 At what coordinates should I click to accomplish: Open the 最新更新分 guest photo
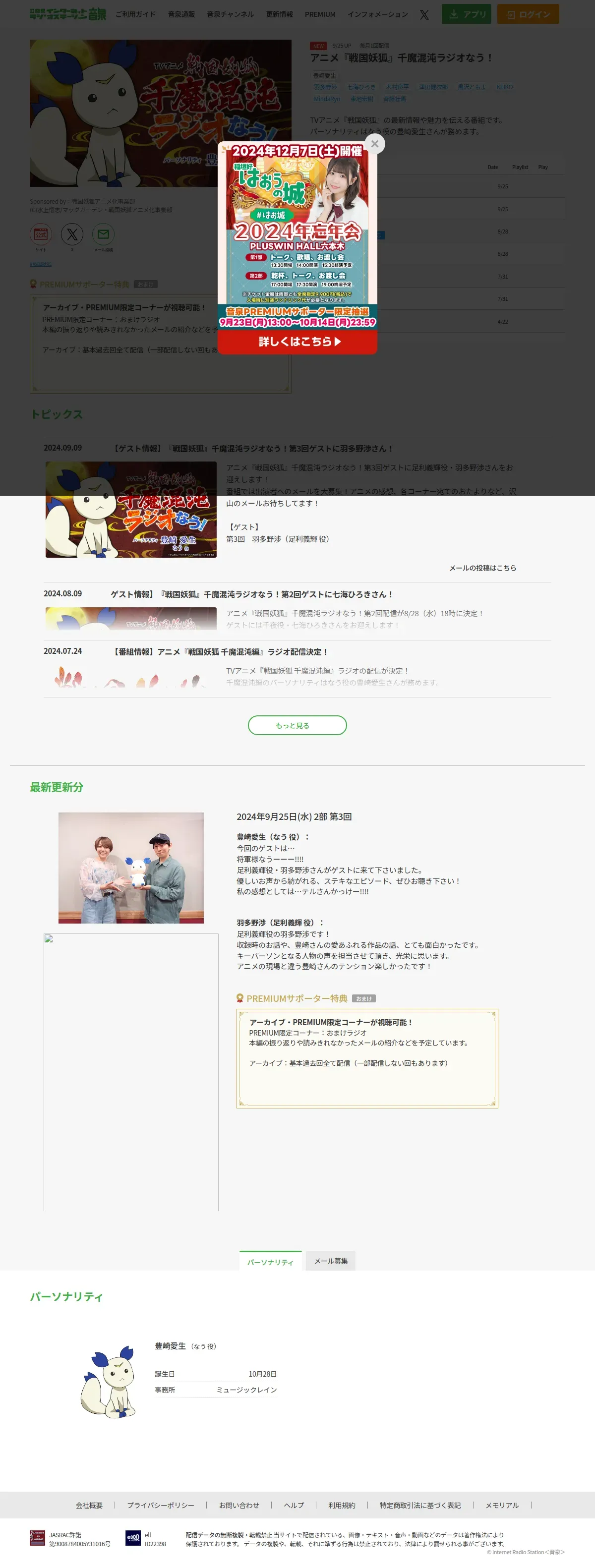pos(131,868)
